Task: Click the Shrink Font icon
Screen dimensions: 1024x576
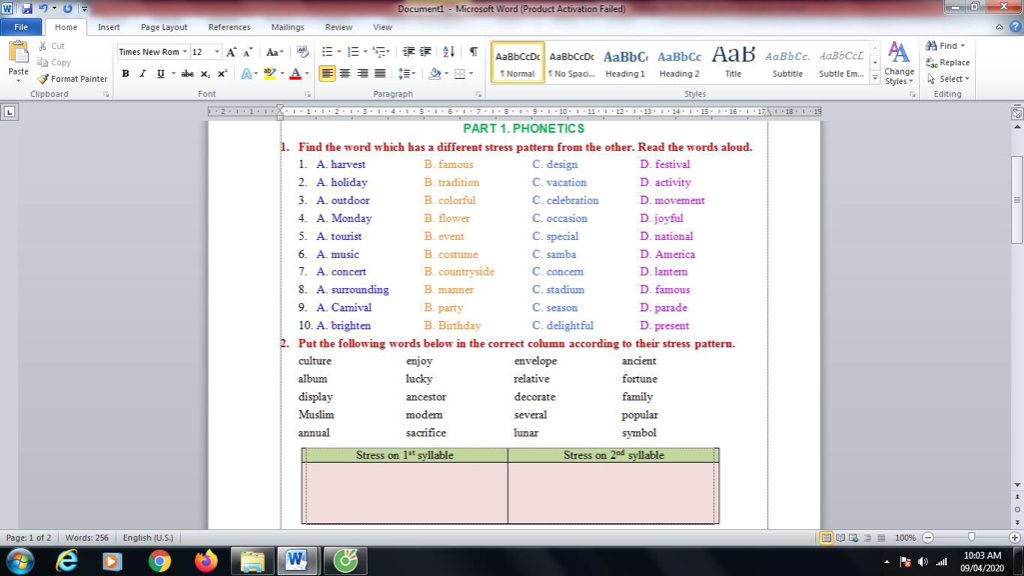Action: (x=248, y=52)
